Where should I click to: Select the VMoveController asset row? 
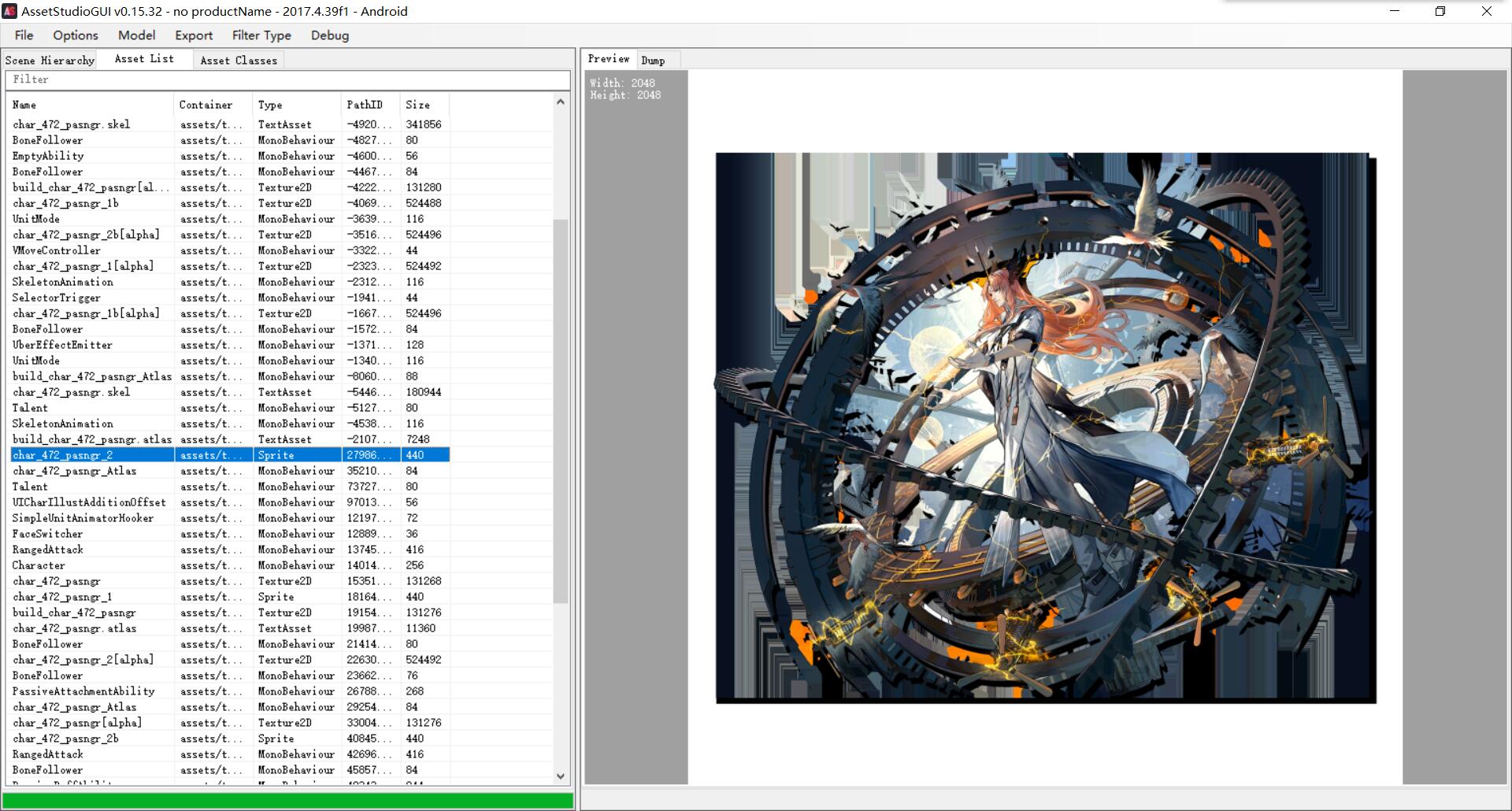click(x=230, y=250)
